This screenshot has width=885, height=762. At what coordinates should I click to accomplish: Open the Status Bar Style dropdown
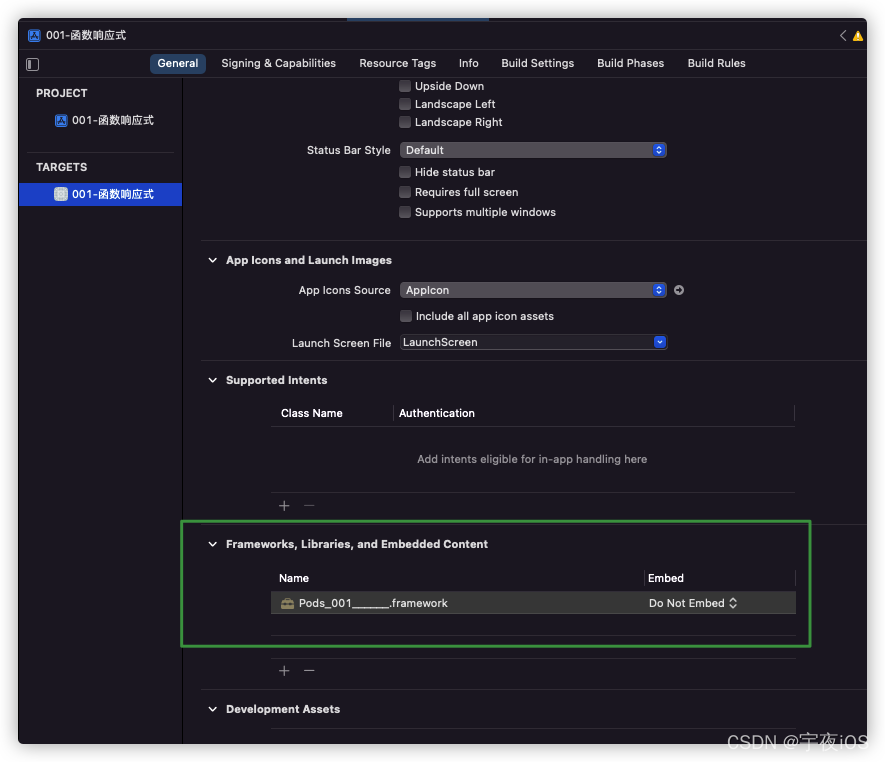click(x=533, y=150)
